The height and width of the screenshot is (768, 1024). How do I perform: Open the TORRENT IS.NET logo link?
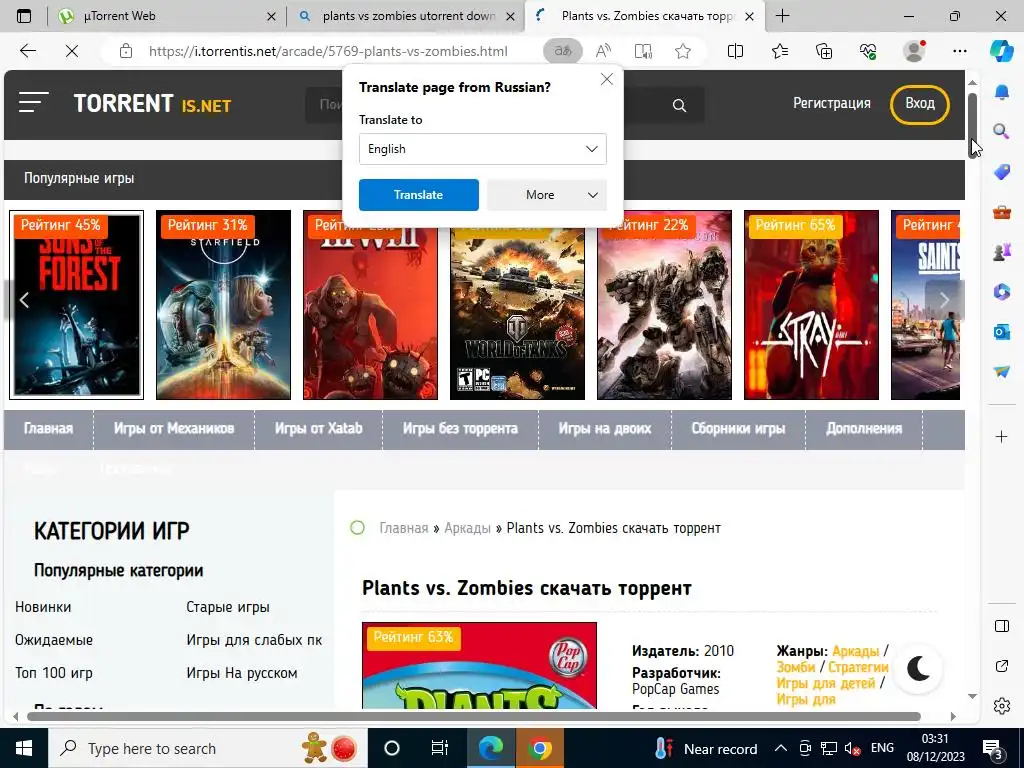[x=152, y=103]
